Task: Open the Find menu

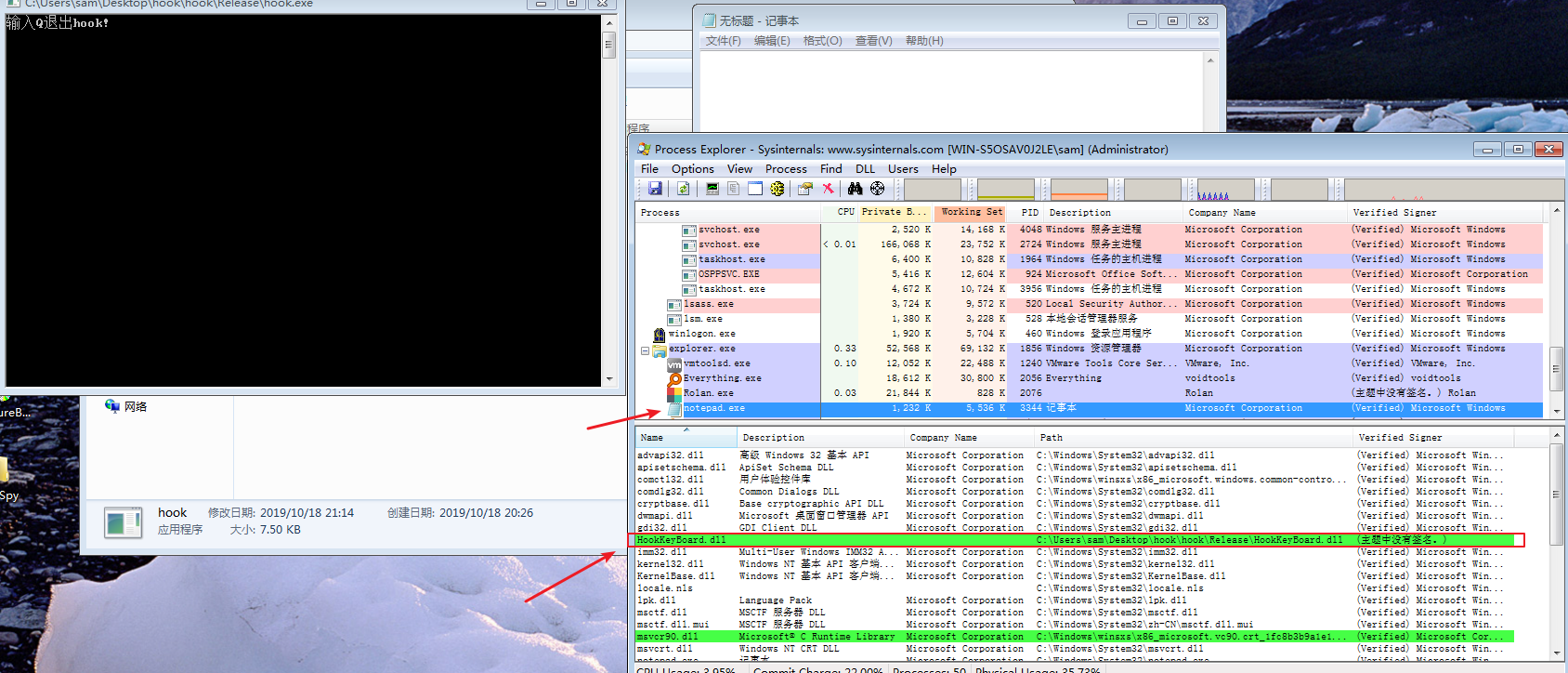Action: [830, 169]
